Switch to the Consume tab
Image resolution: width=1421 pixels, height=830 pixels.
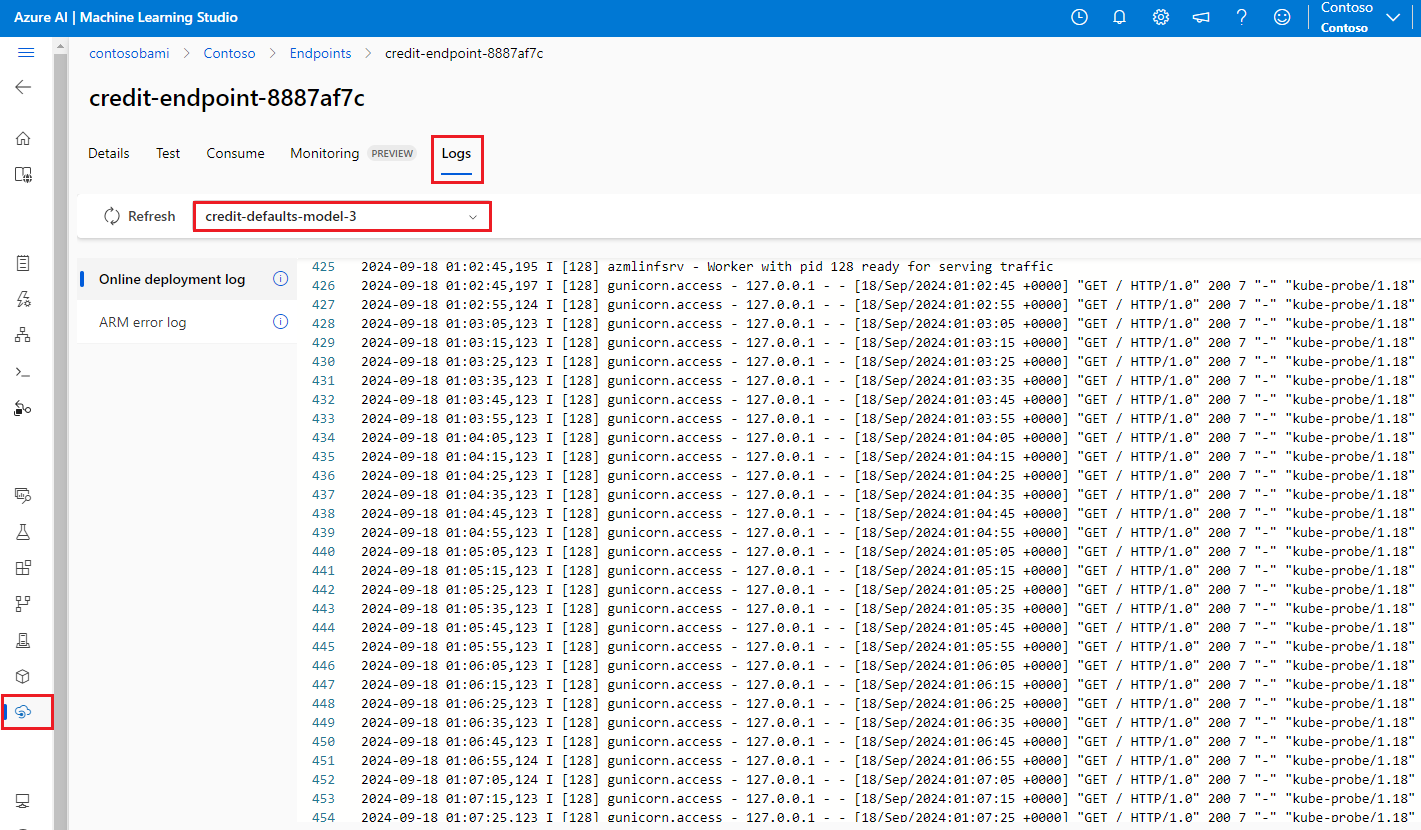coord(235,153)
